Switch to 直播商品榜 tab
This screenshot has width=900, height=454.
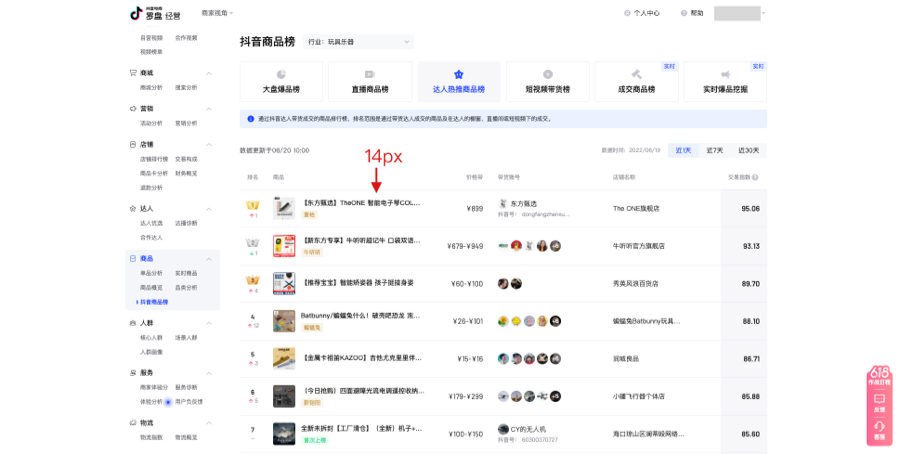(370, 82)
